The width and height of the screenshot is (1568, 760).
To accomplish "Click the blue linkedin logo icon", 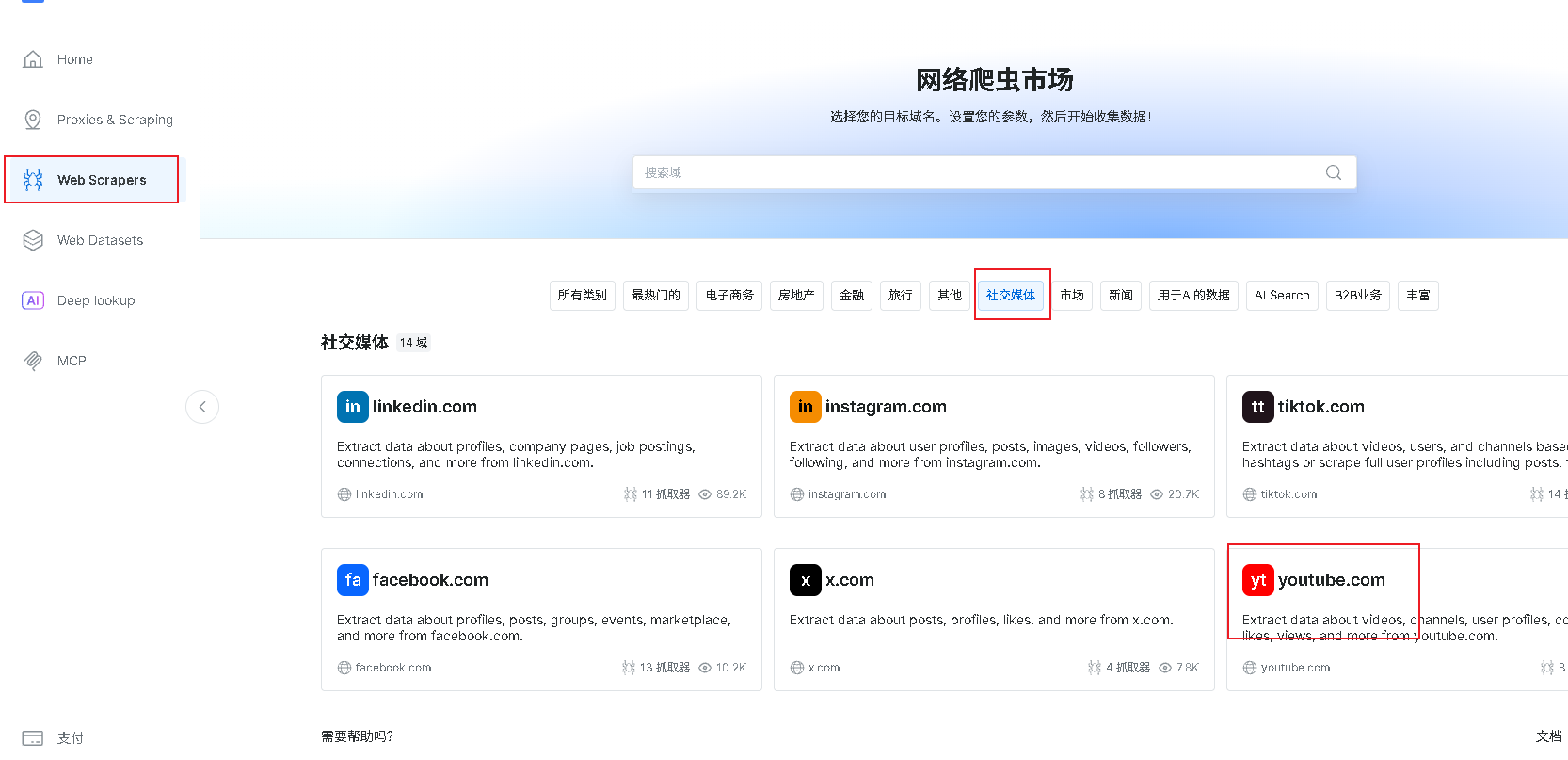I will click(x=353, y=407).
